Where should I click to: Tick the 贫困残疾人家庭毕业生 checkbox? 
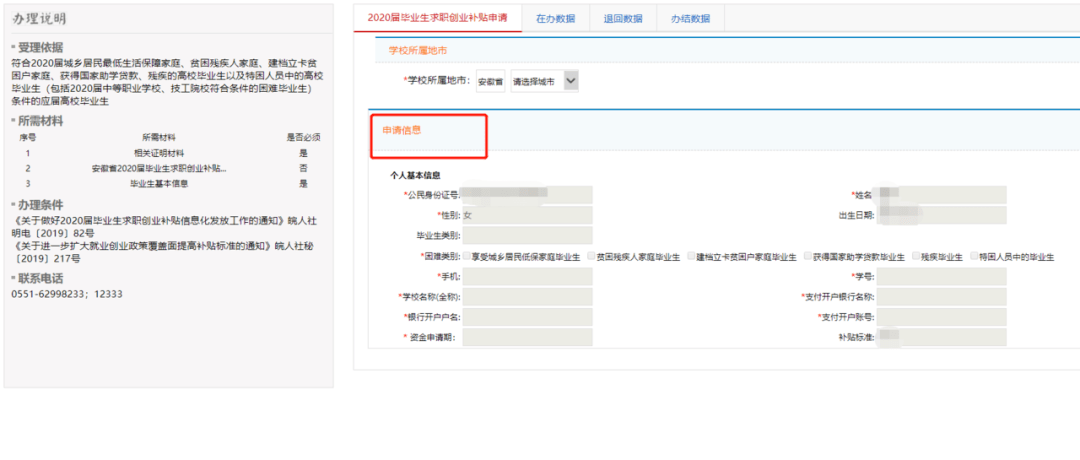(591, 256)
